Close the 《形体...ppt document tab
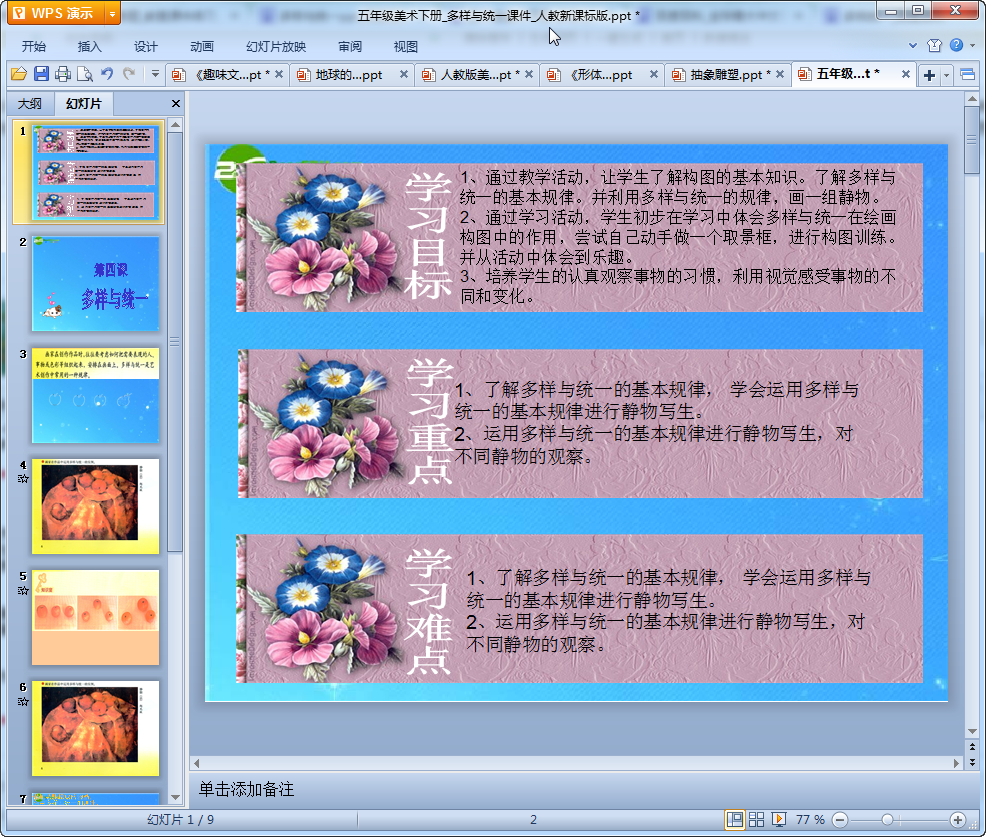Screen dimensions: 986x837 pos(654,74)
